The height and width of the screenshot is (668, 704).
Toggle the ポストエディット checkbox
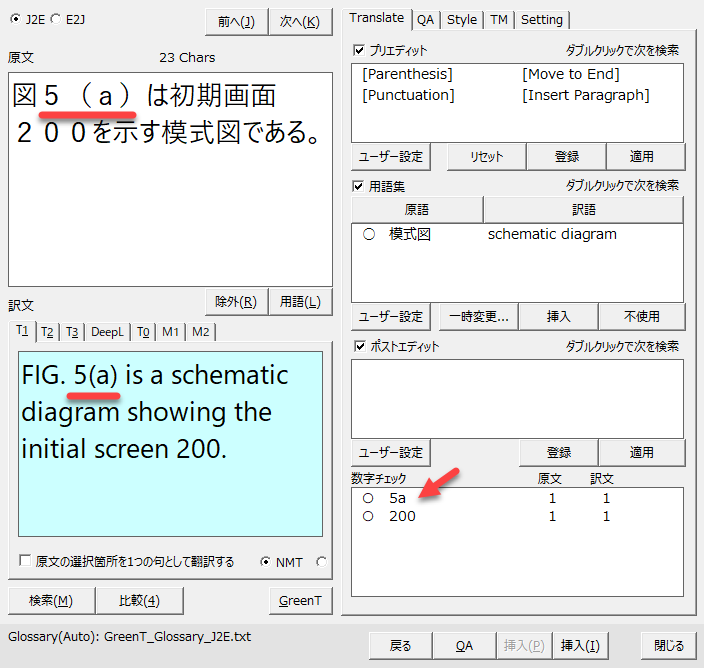[359, 346]
